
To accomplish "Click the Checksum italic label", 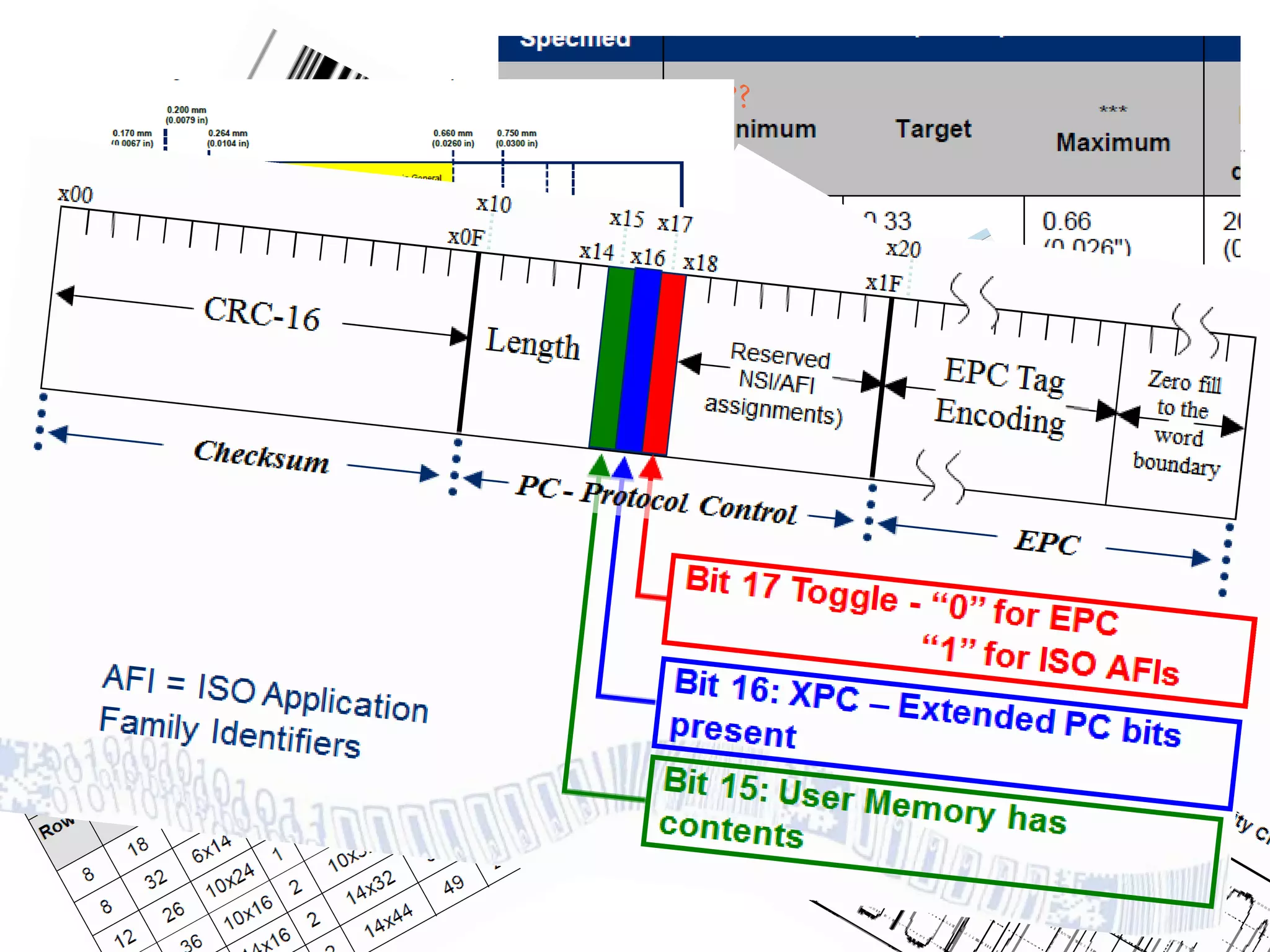I will point(261,457).
